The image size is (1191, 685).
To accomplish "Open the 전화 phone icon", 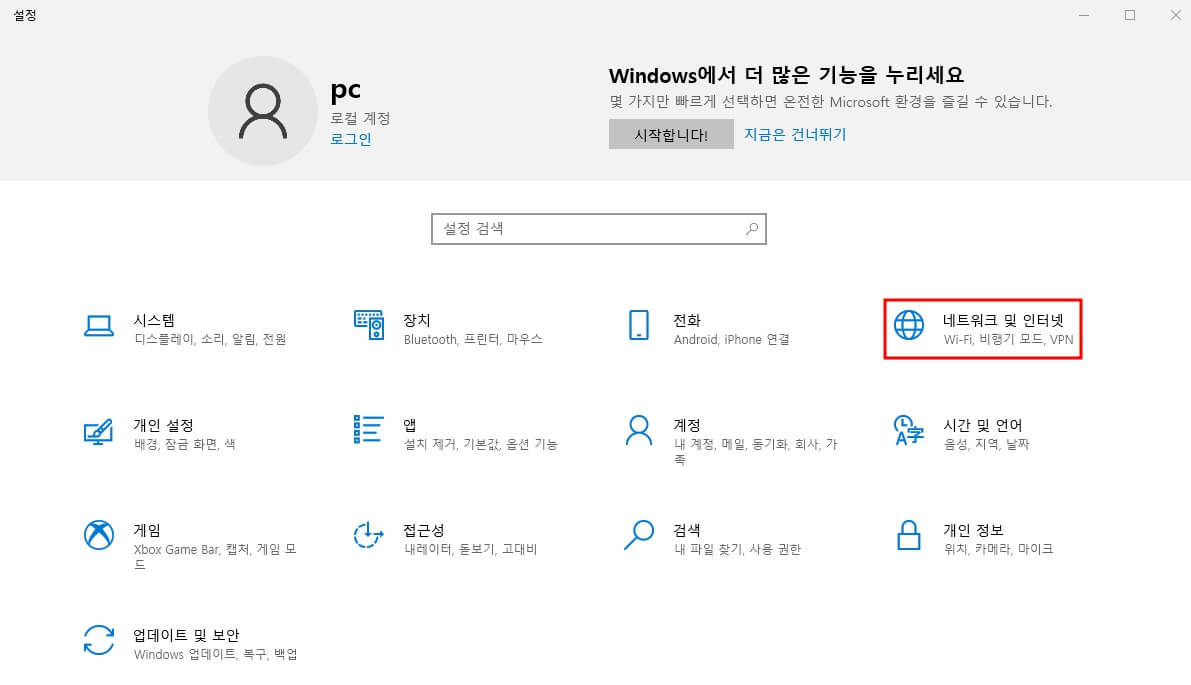I will (x=639, y=325).
